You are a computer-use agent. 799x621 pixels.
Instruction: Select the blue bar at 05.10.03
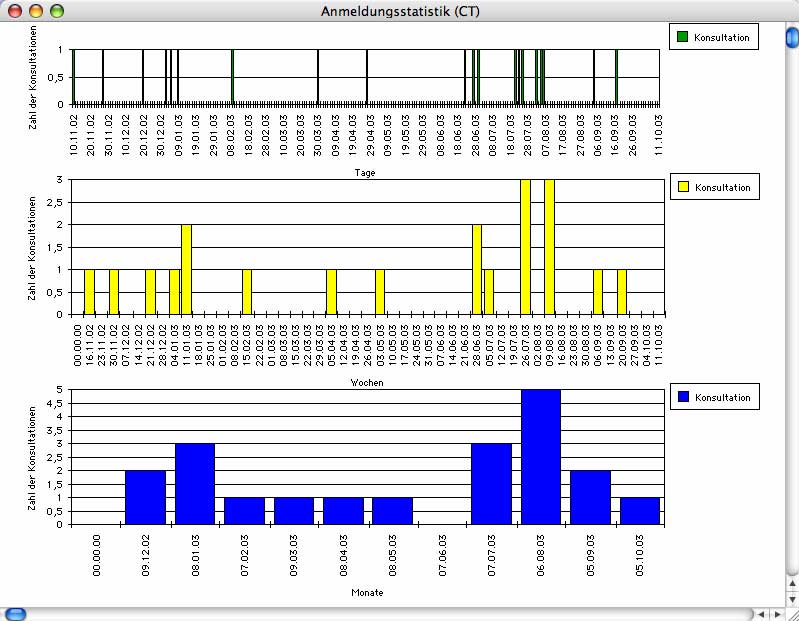[x=640, y=511]
